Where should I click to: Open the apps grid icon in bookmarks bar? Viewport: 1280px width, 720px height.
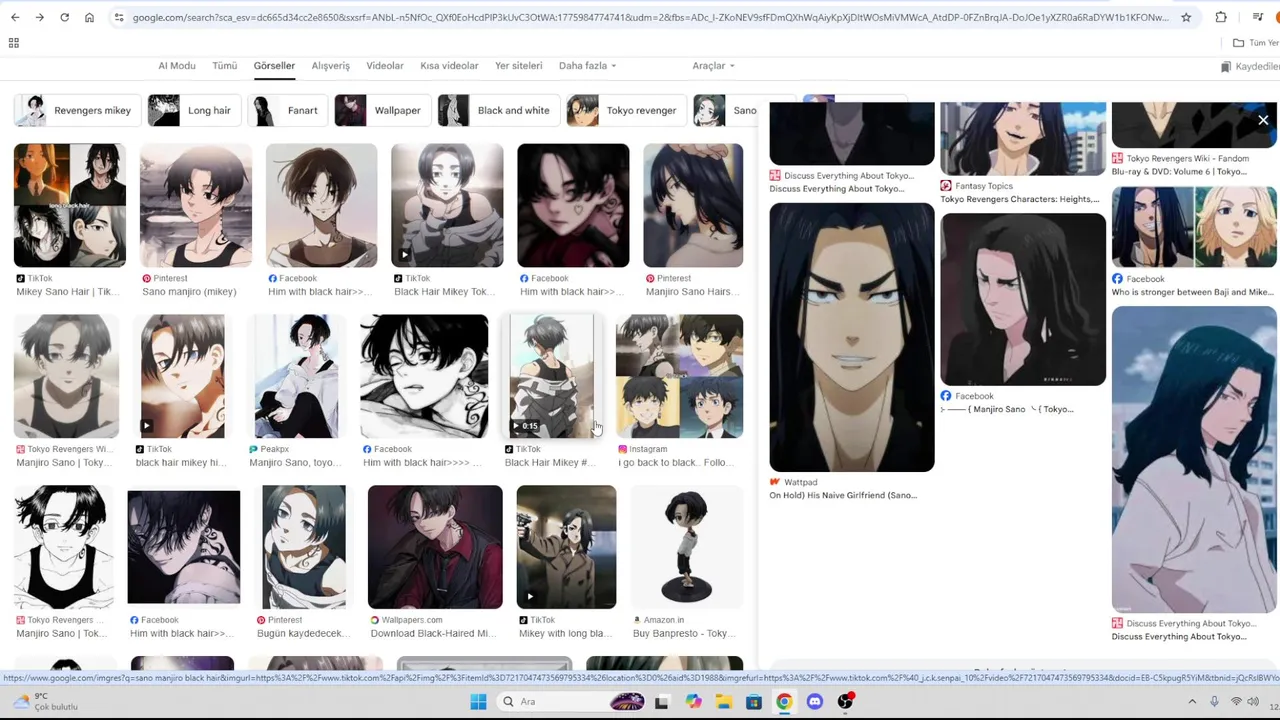pyautogui.click(x=14, y=42)
